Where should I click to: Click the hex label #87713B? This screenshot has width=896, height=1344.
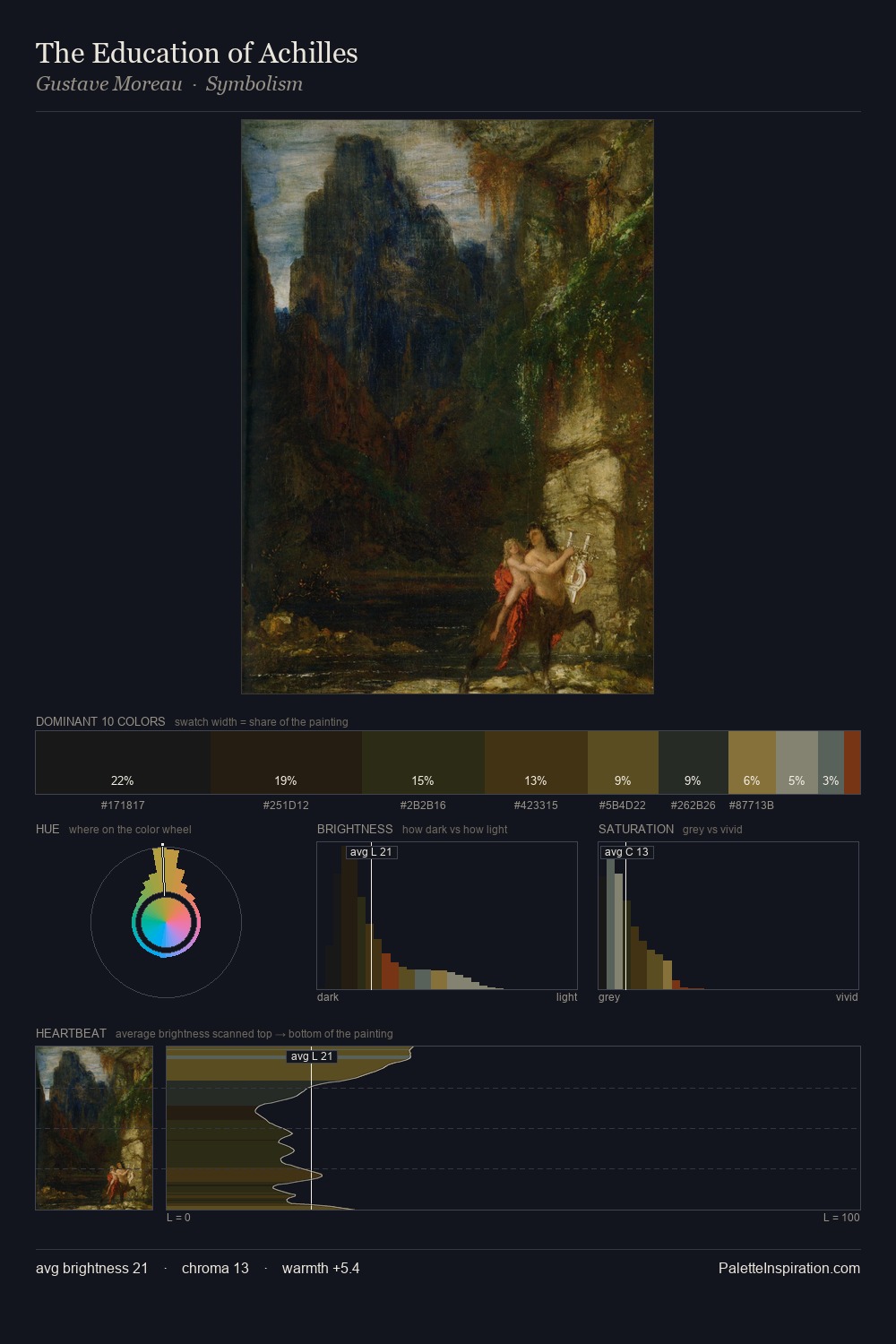[752, 806]
